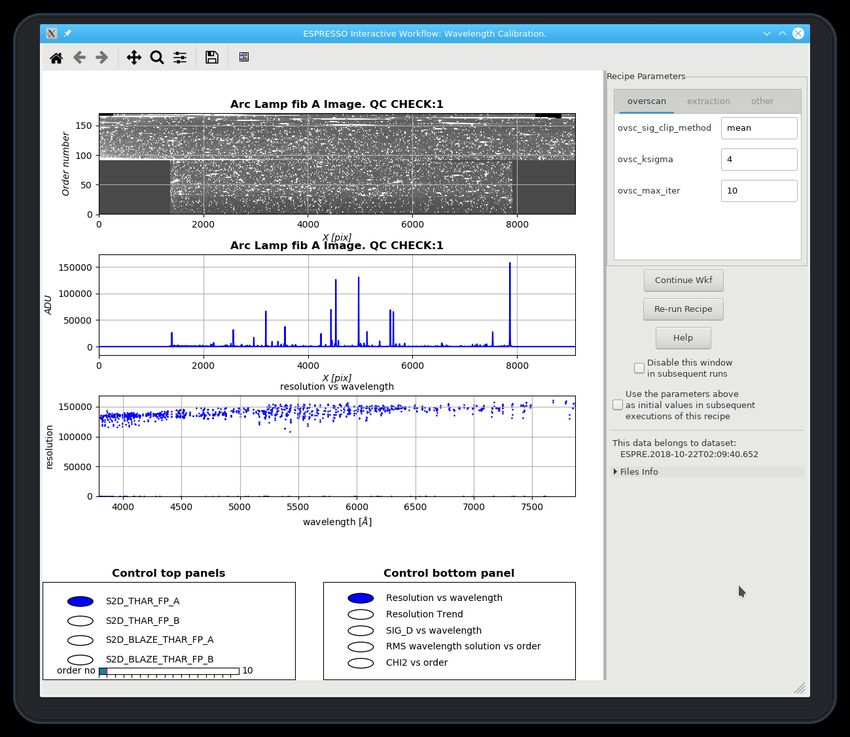Screen dimensions: 850x737
Task: Select Resolution vs wavelength radio option
Action: (x=360, y=598)
